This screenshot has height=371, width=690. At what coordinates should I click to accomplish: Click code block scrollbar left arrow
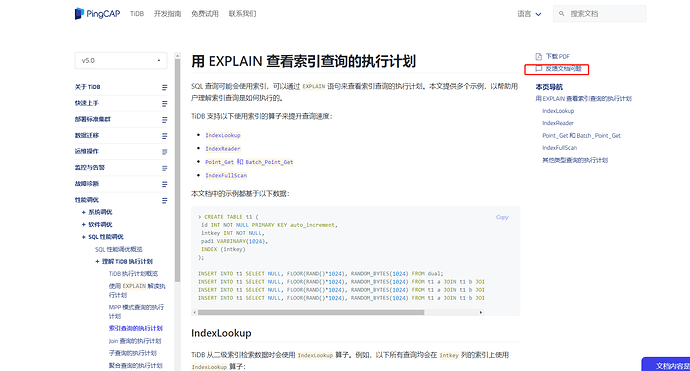[x=194, y=312]
